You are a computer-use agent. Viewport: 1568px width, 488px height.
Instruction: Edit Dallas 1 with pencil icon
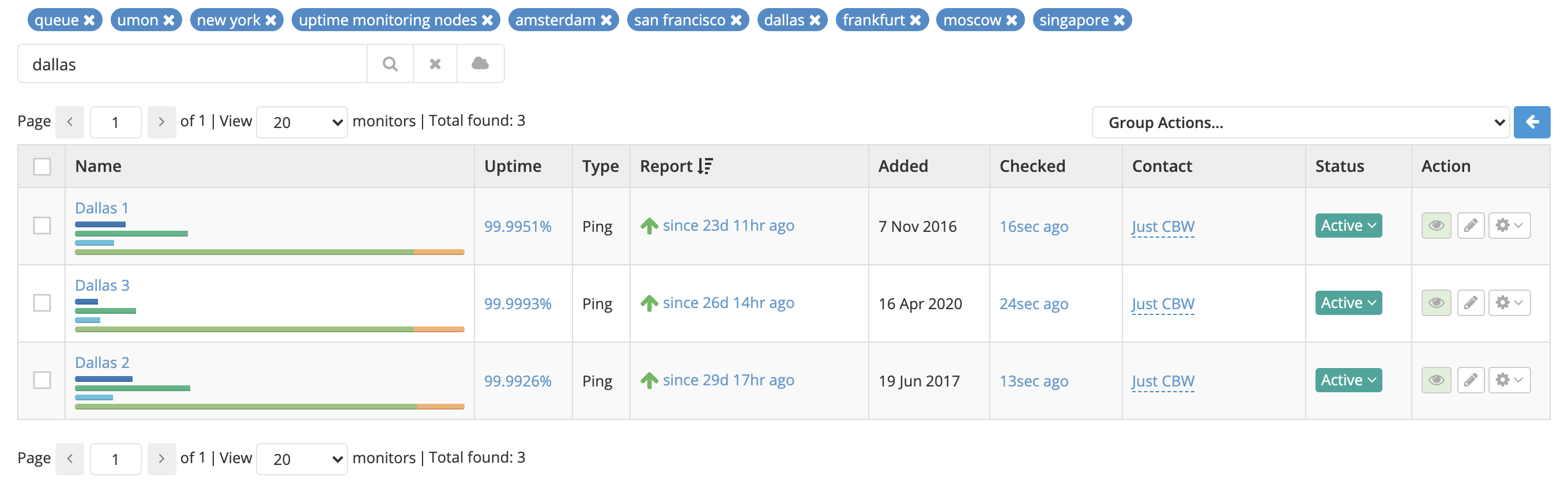(x=1471, y=226)
